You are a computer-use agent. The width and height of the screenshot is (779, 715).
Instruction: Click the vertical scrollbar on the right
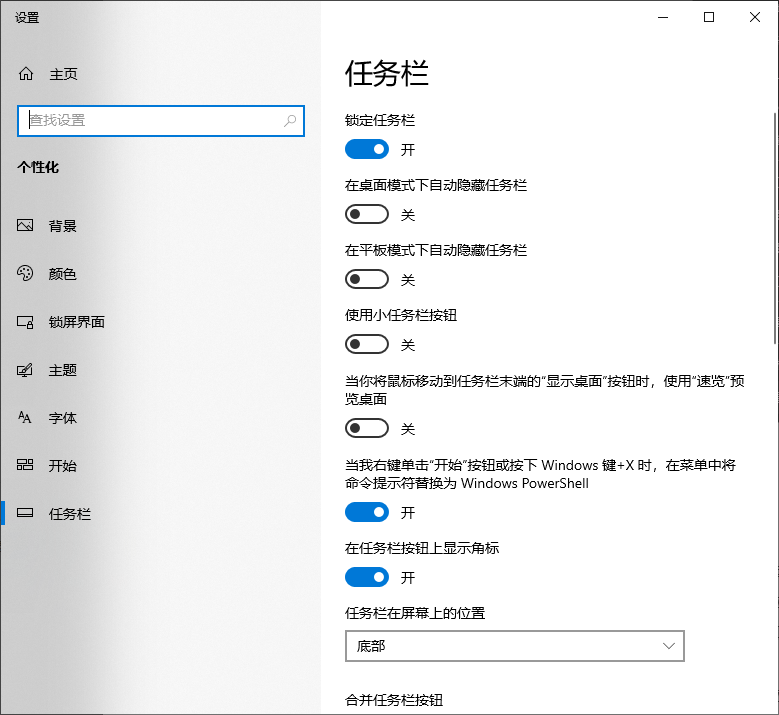[x=775, y=229]
